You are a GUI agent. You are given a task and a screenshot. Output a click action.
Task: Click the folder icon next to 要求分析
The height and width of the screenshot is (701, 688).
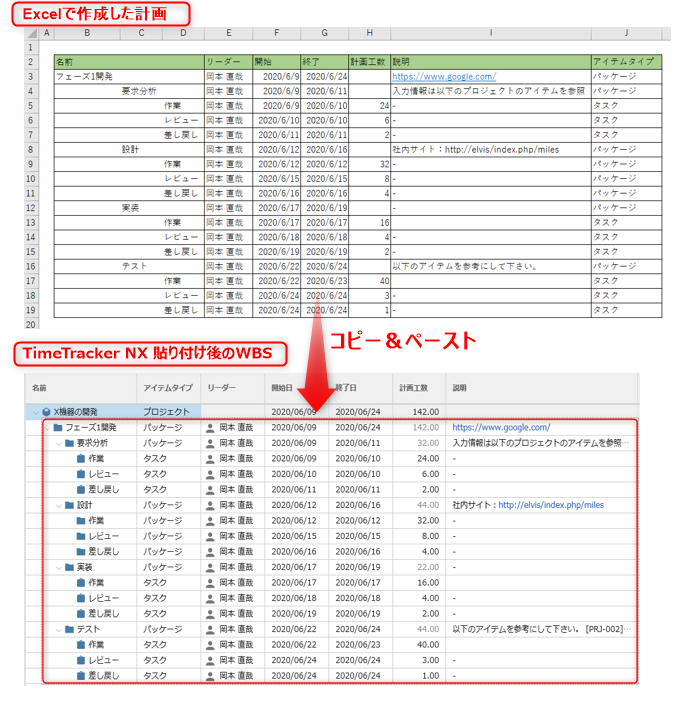coord(69,443)
